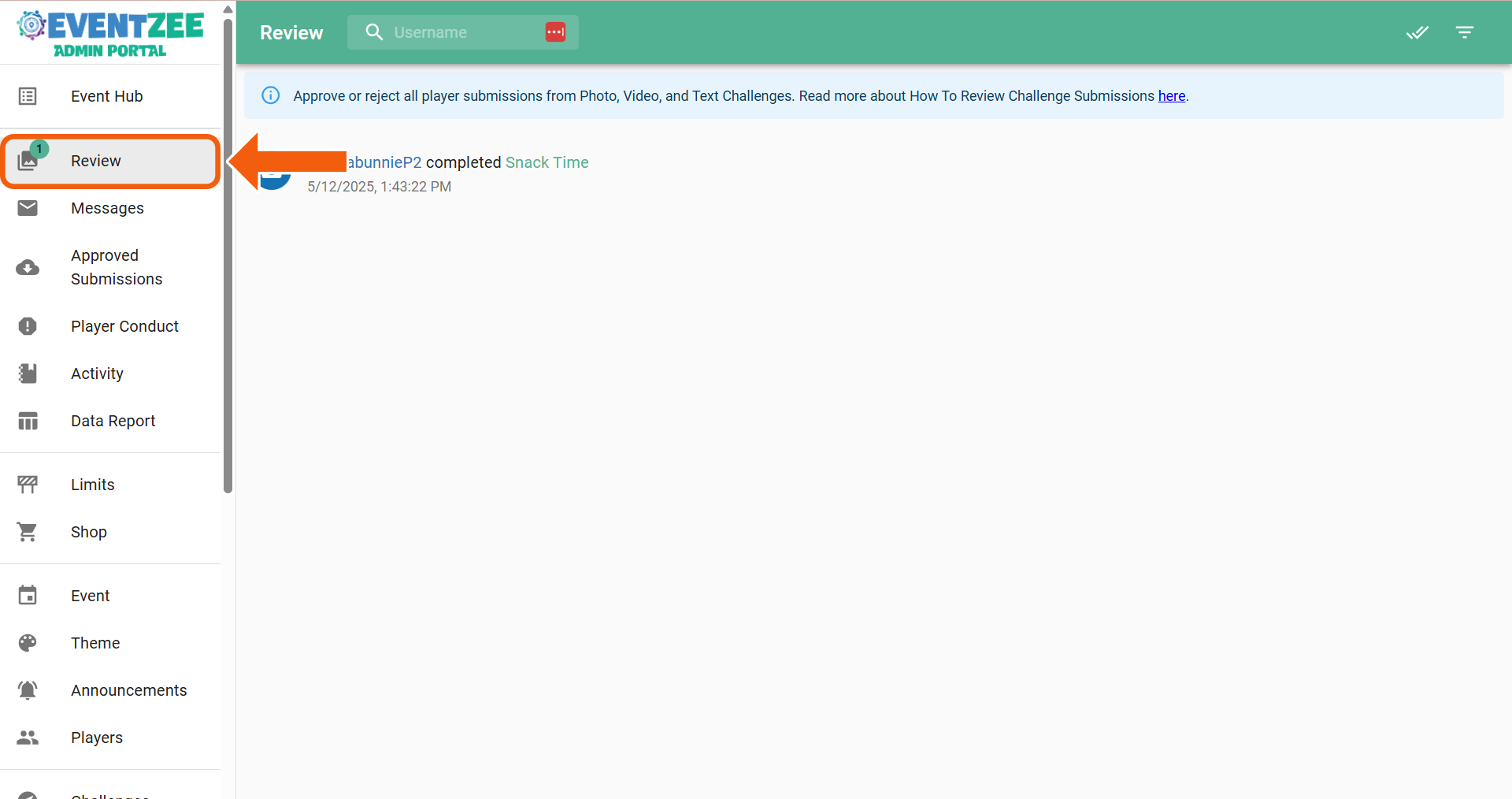Click the Messages envelope icon
This screenshot has height=799, width=1512.
28,208
